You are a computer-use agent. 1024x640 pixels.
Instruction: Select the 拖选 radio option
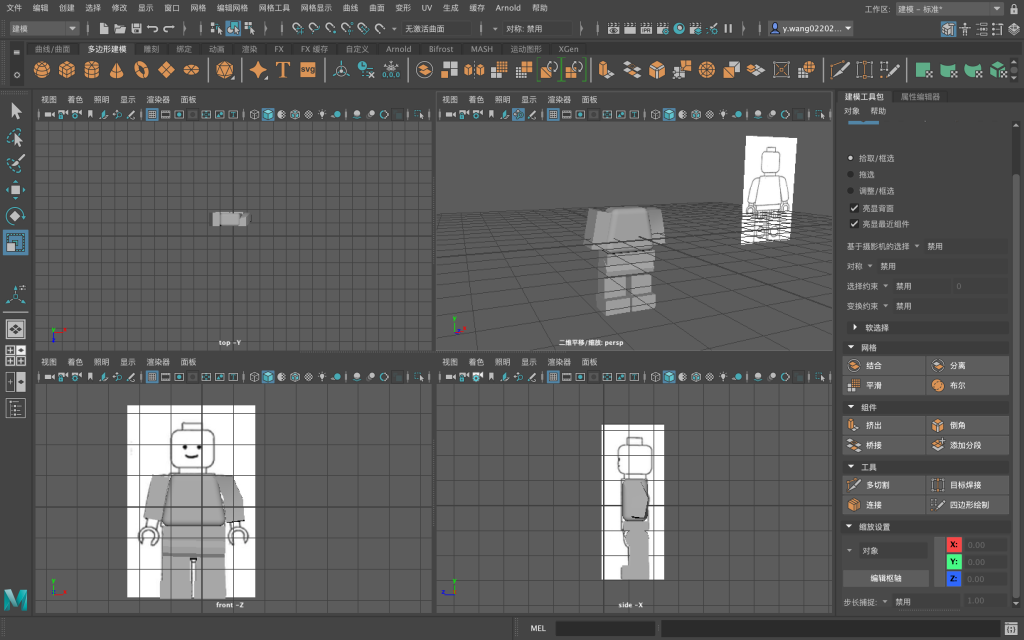(x=850, y=174)
